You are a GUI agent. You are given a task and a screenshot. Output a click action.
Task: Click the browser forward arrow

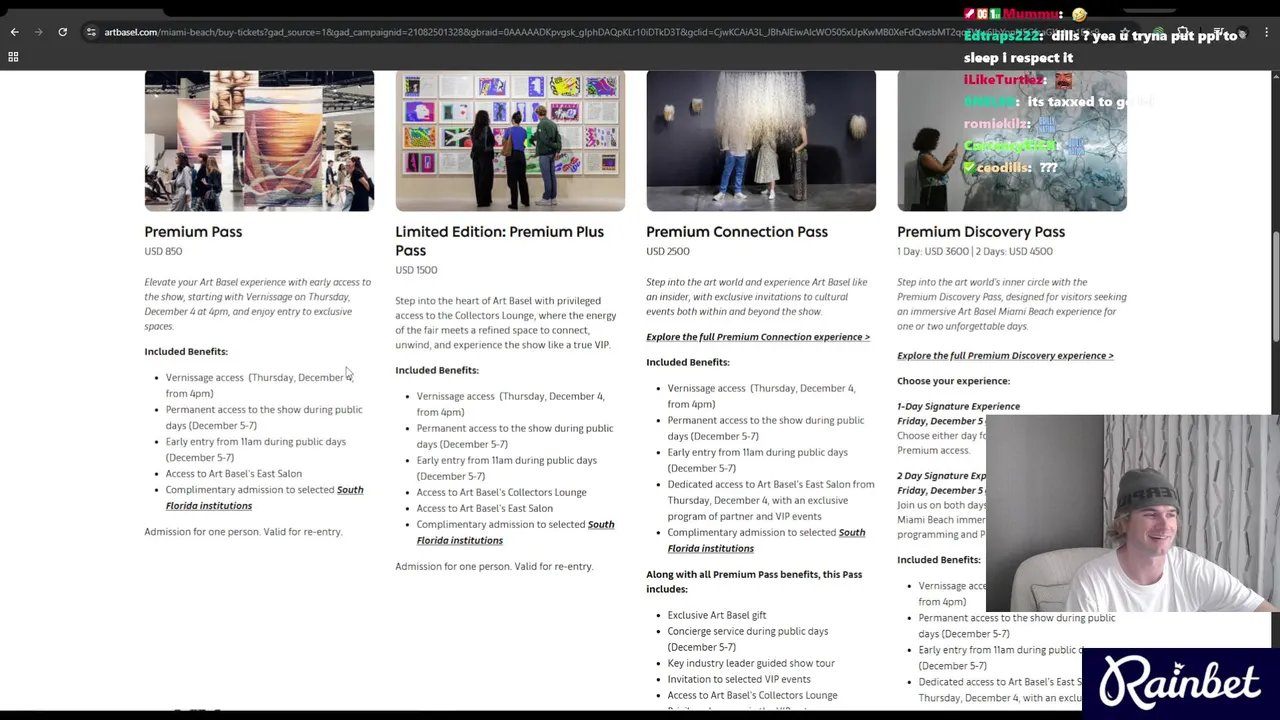tap(39, 32)
